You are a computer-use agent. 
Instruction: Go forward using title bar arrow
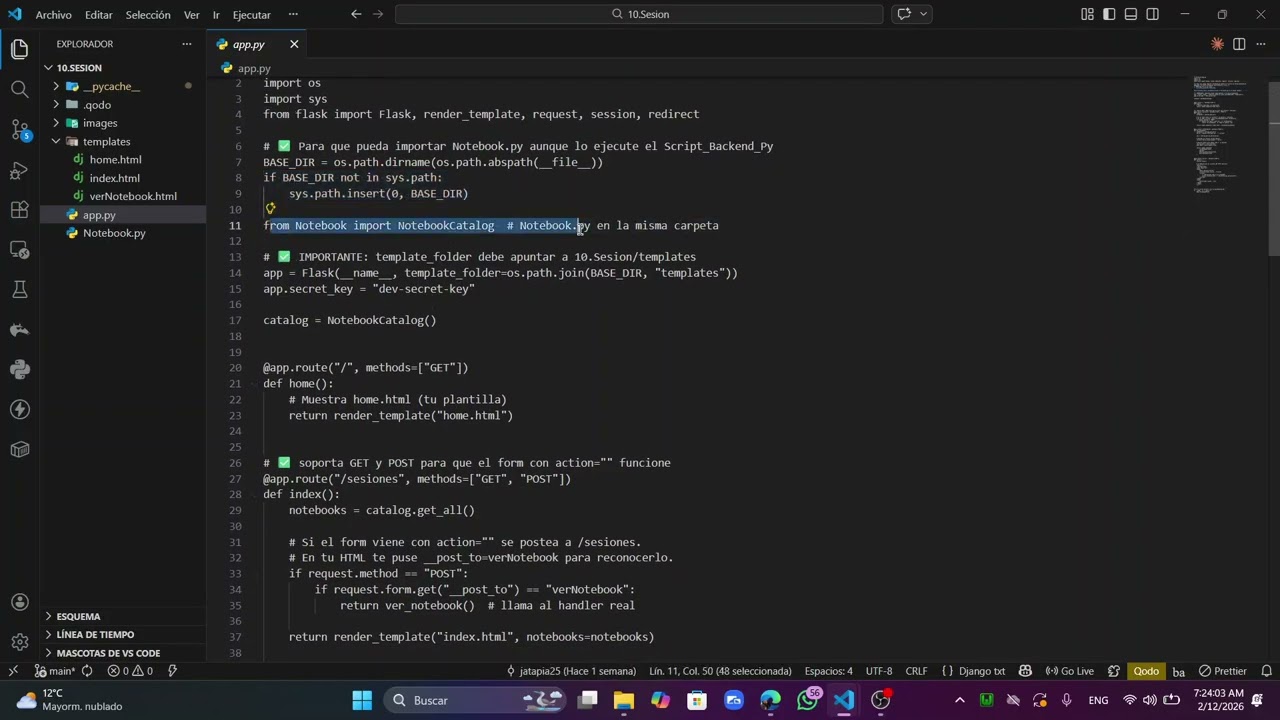pyautogui.click(x=378, y=14)
